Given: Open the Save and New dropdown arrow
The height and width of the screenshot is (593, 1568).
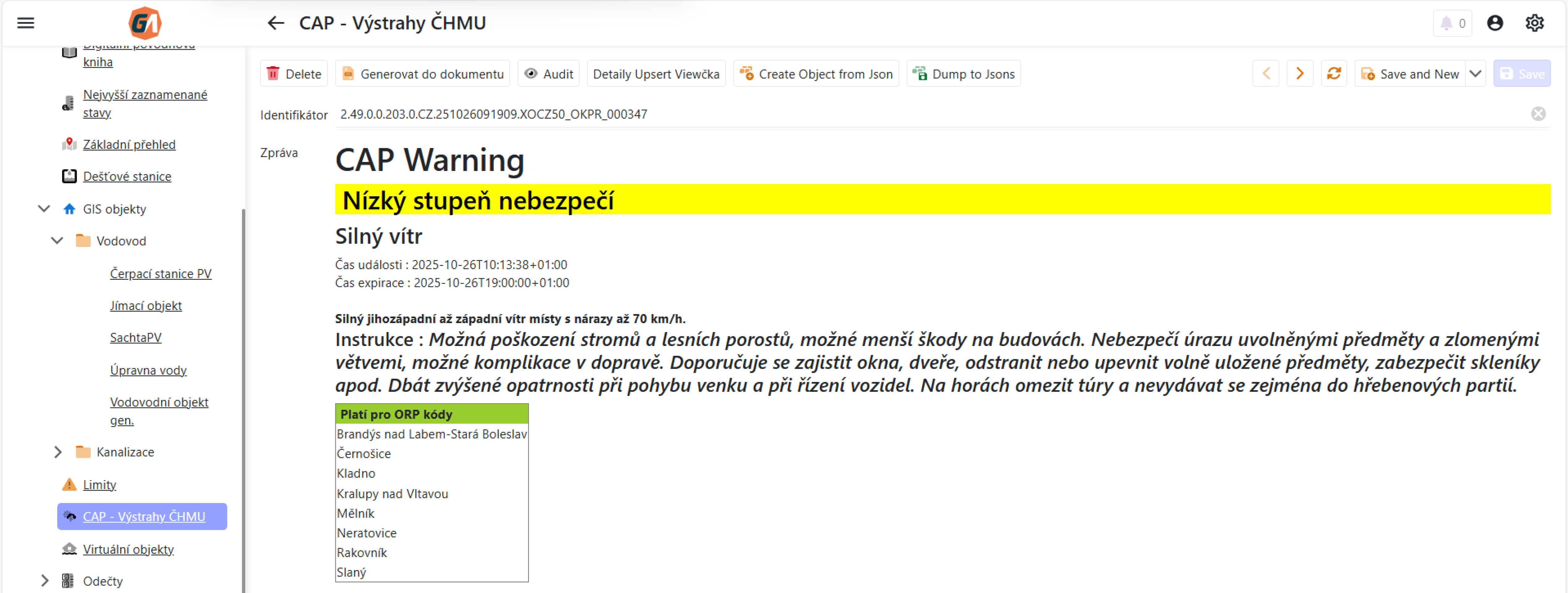Looking at the screenshot, I should (1475, 74).
